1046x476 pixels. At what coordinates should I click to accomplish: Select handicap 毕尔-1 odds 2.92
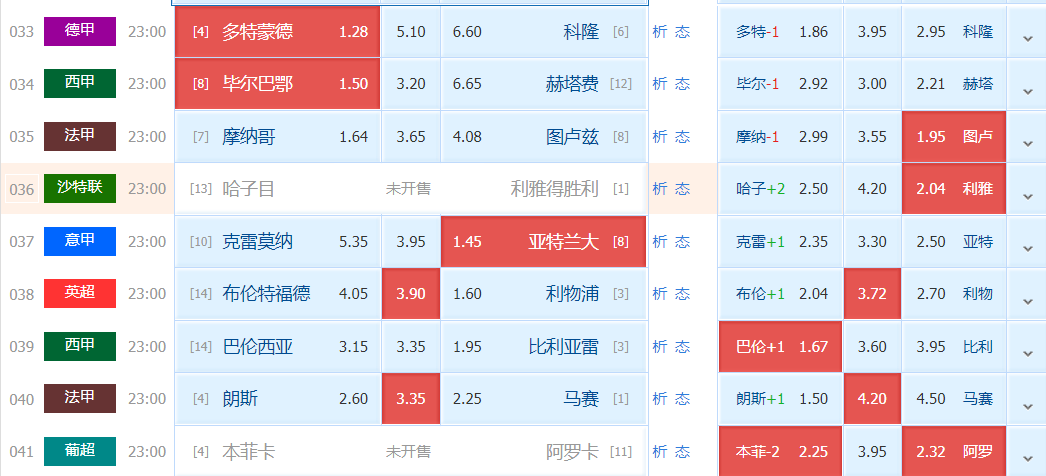coord(780,84)
